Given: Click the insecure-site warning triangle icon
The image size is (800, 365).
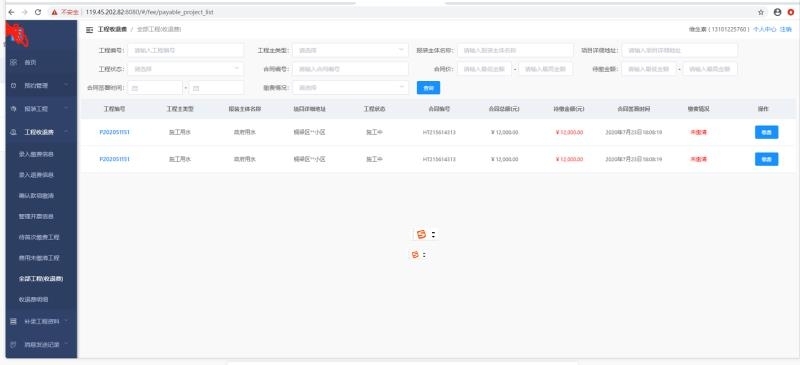Looking at the screenshot, I should point(55,12).
